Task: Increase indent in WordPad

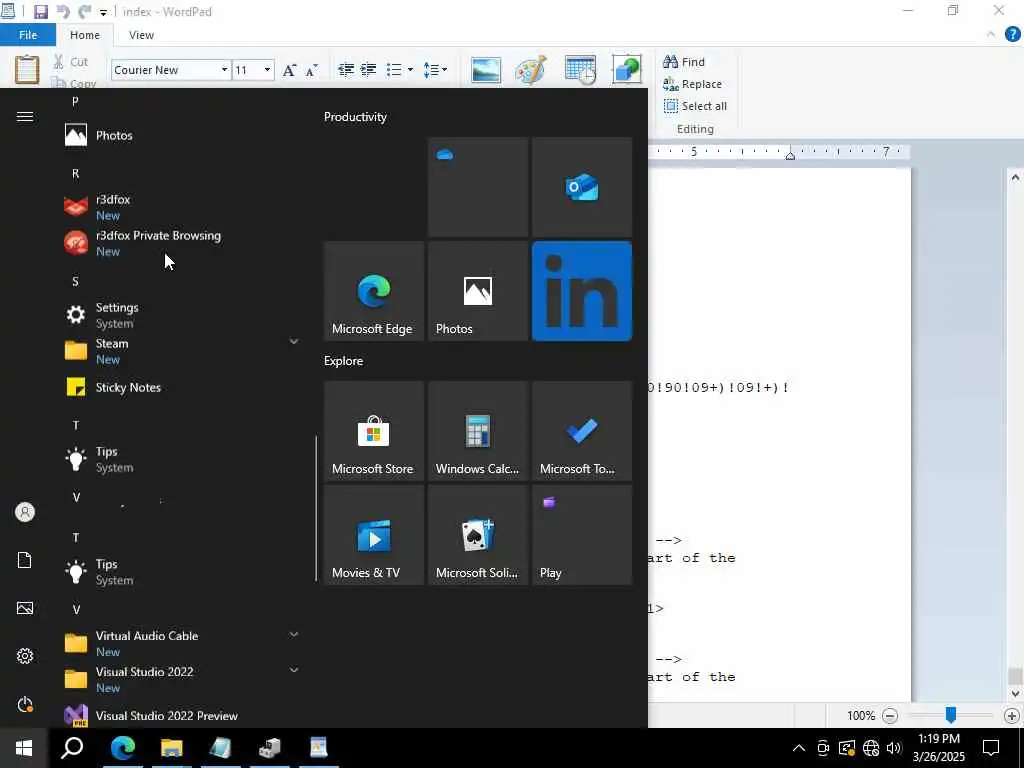Action: [x=368, y=69]
